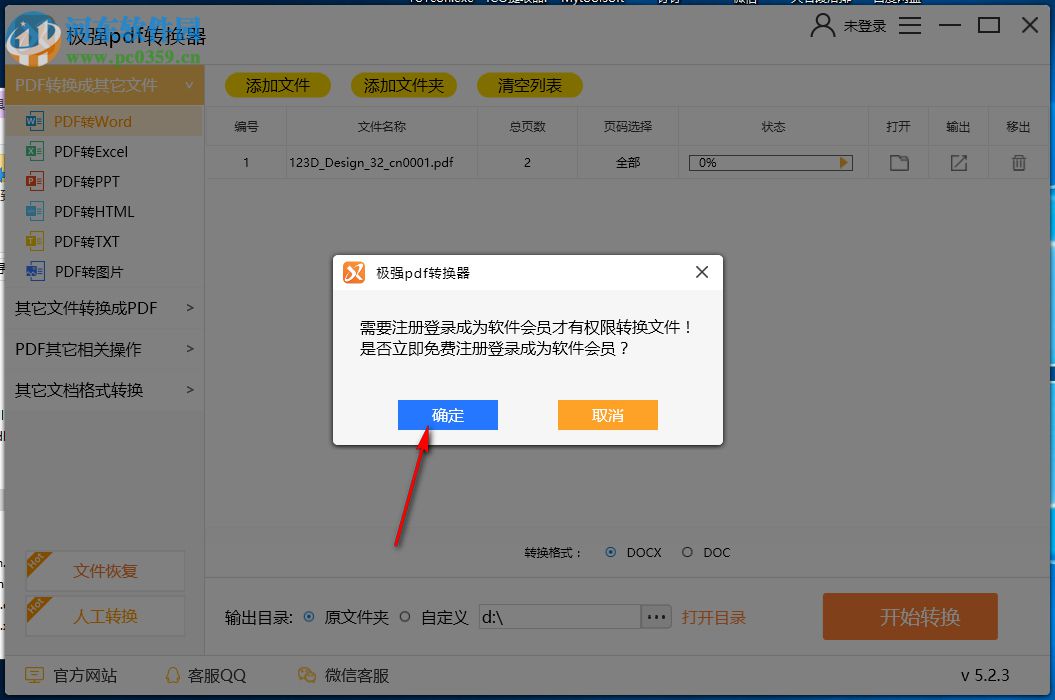Image resolution: width=1055 pixels, height=700 pixels.
Task: Select the DOCX output format
Action: [x=610, y=552]
